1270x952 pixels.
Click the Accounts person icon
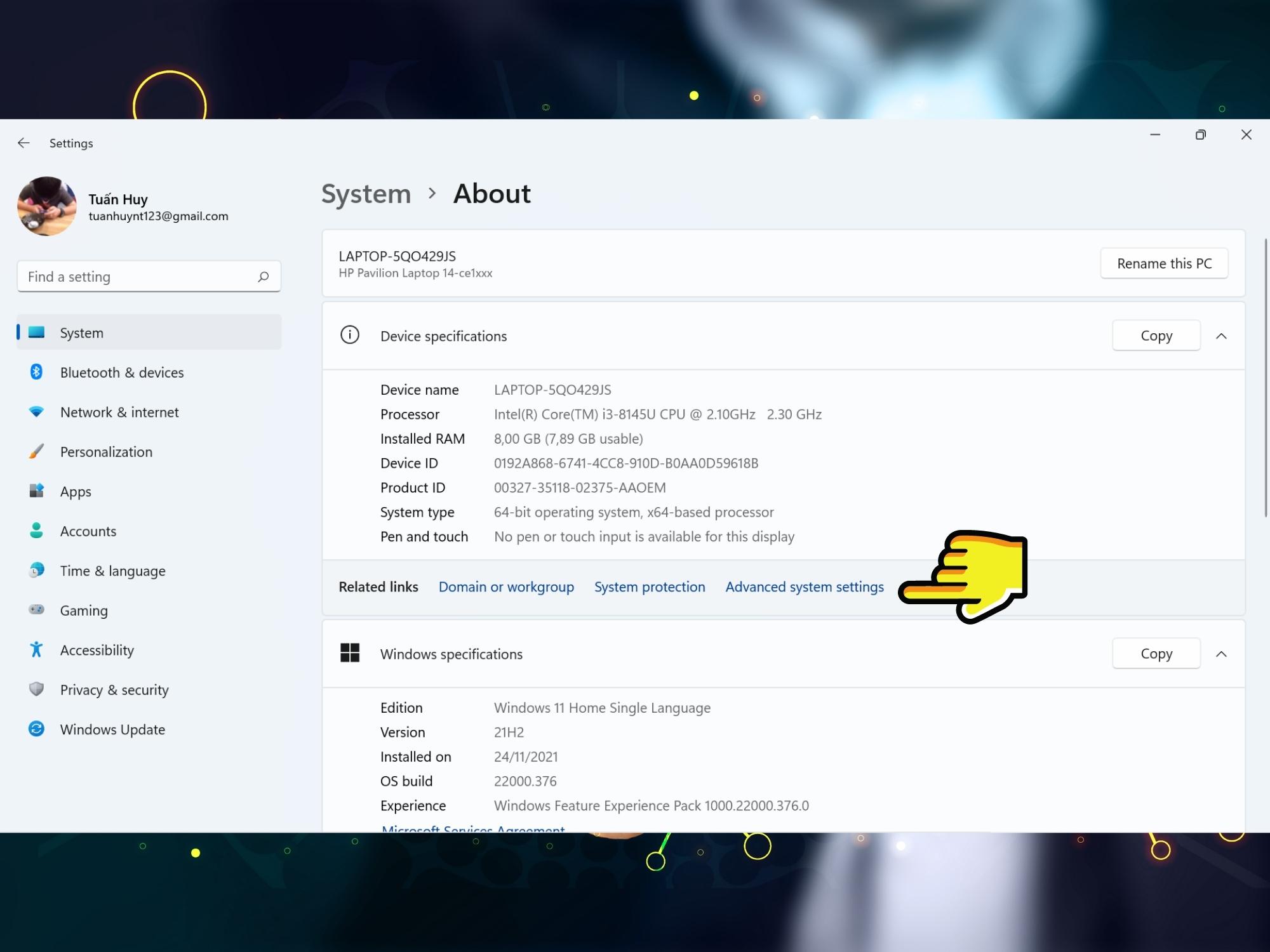[37, 531]
